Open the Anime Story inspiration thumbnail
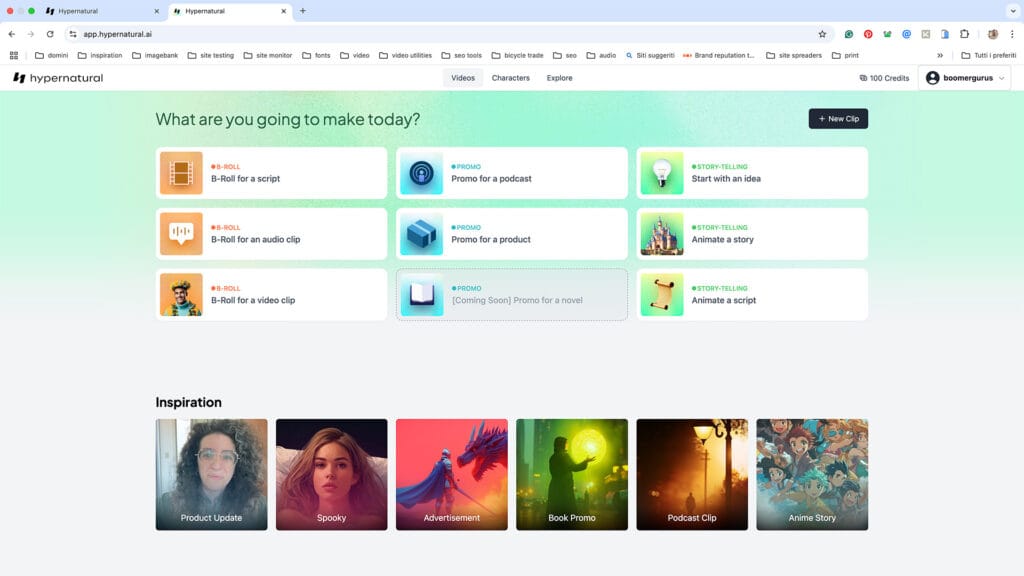The height and width of the screenshot is (576, 1024). [x=811, y=474]
